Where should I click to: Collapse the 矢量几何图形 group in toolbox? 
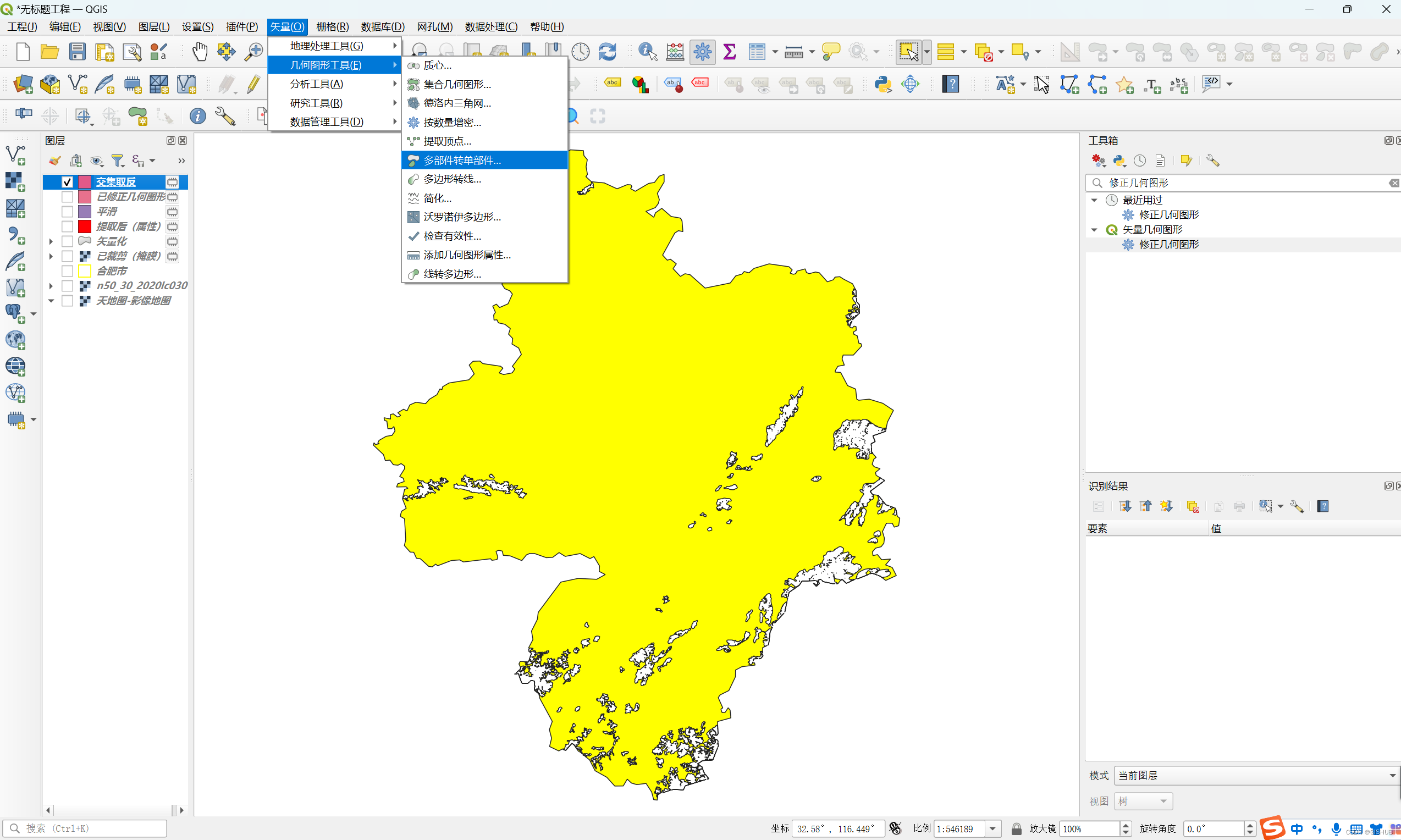[x=1094, y=229]
